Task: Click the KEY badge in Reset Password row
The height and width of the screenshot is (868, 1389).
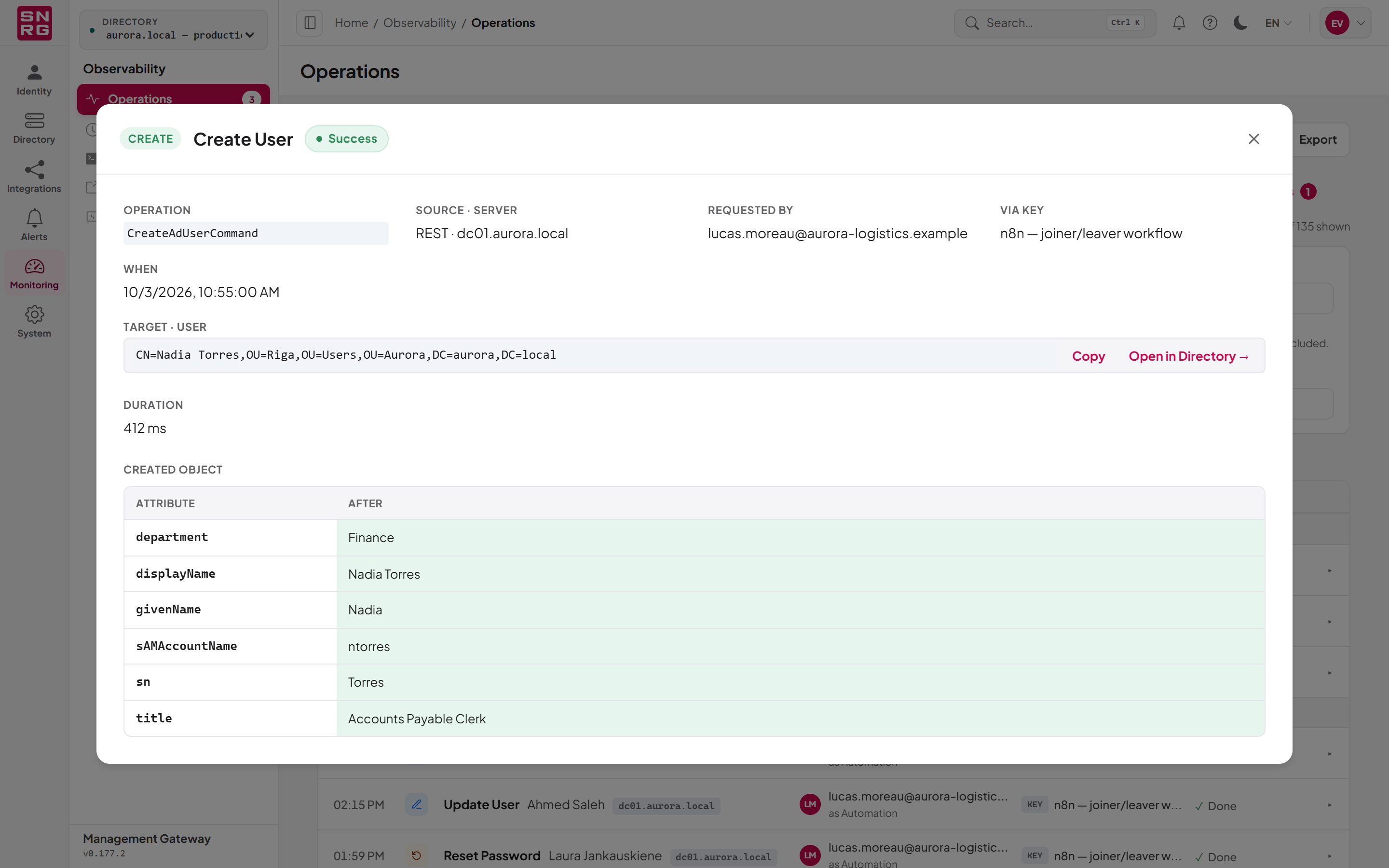Action: (x=1035, y=856)
